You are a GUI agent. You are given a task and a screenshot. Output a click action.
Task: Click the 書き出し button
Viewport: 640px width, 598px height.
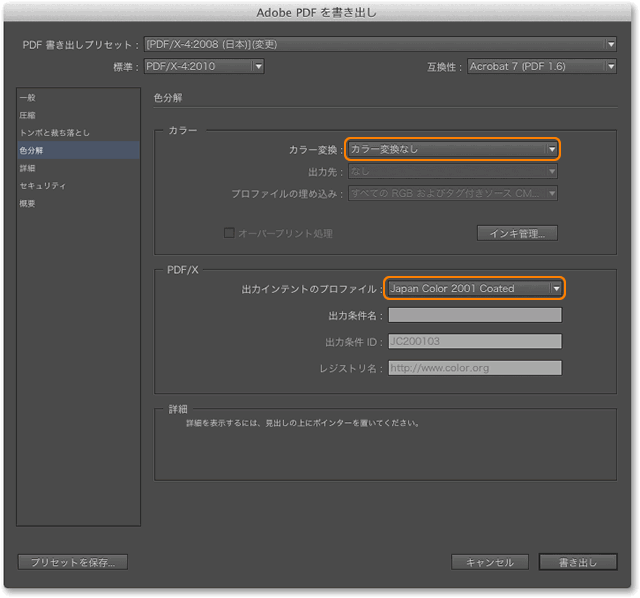578,562
